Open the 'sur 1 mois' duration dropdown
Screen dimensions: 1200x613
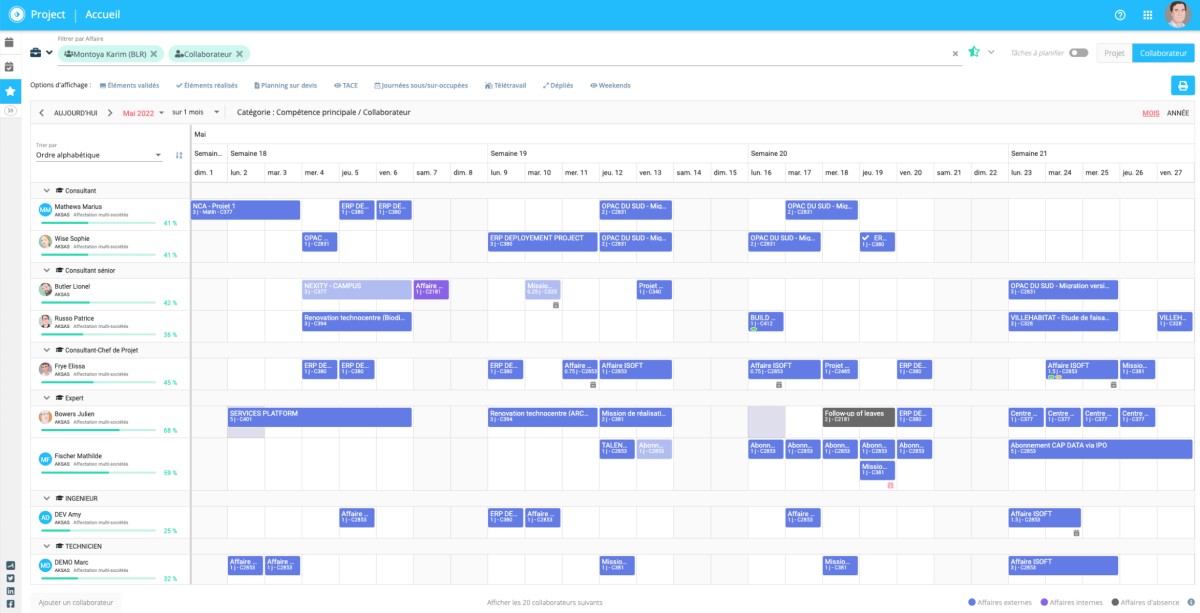tap(195, 112)
